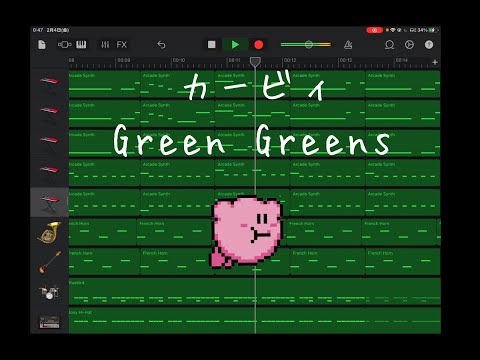The height and width of the screenshot is (360, 480).
Task: Switch to the sound browser view button
Action: pyautogui.click(x=64, y=45)
